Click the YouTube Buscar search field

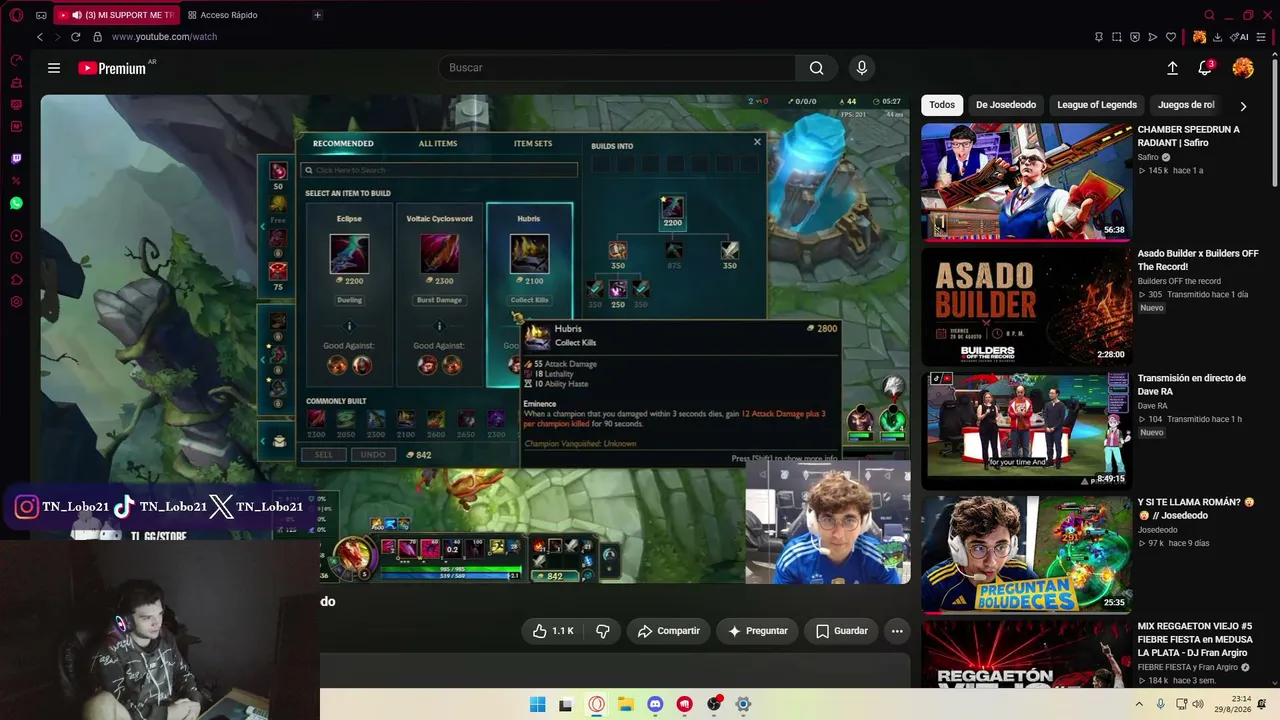pyautogui.click(x=617, y=68)
